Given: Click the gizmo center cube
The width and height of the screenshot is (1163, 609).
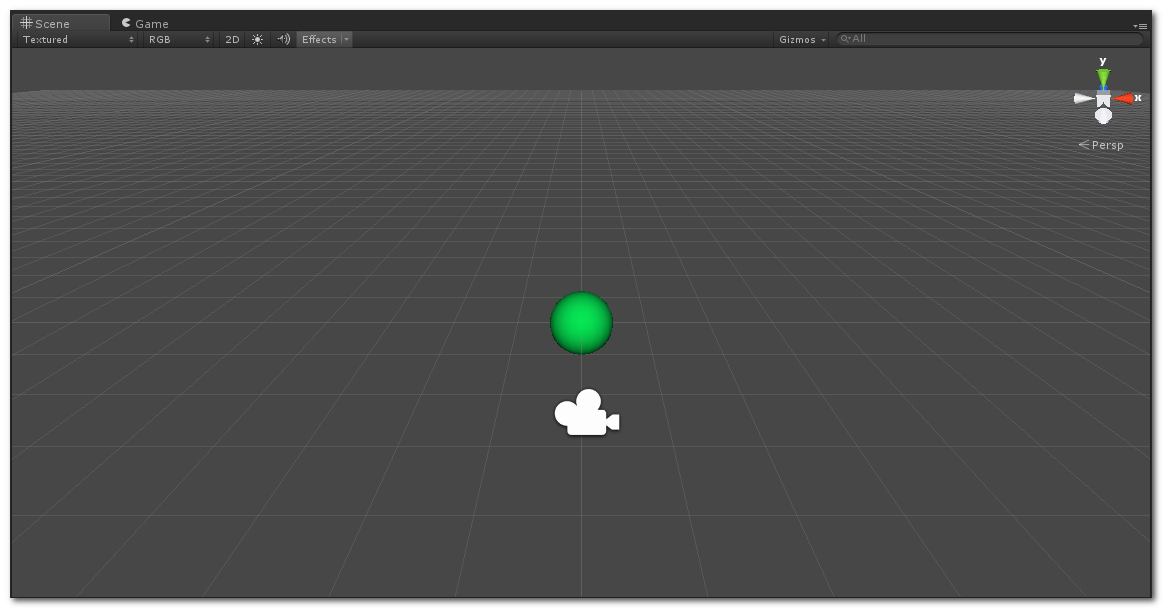Looking at the screenshot, I should pyautogui.click(x=1104, y=99).
